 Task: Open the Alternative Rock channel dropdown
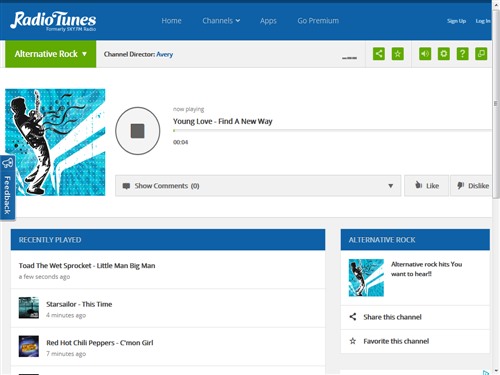click(51, 54)
